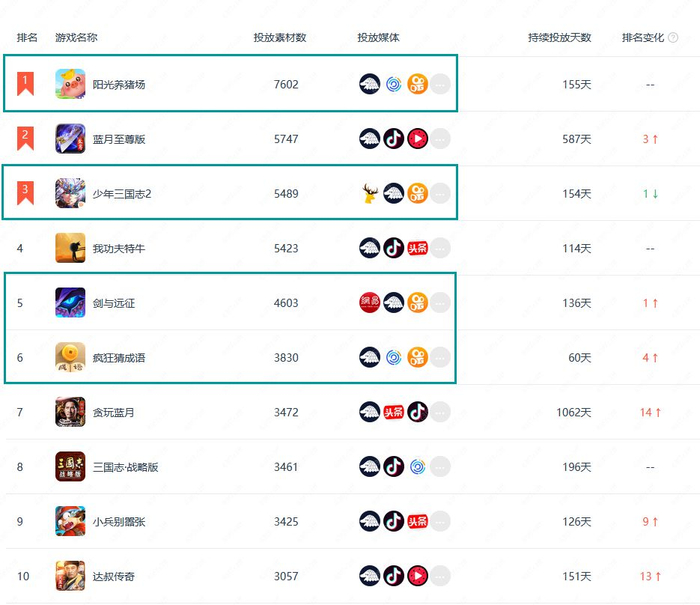Click the Douyin icon in 蓝月至尊版 row
The width and height of the screenshot is (700, 605).
point(394,139)
